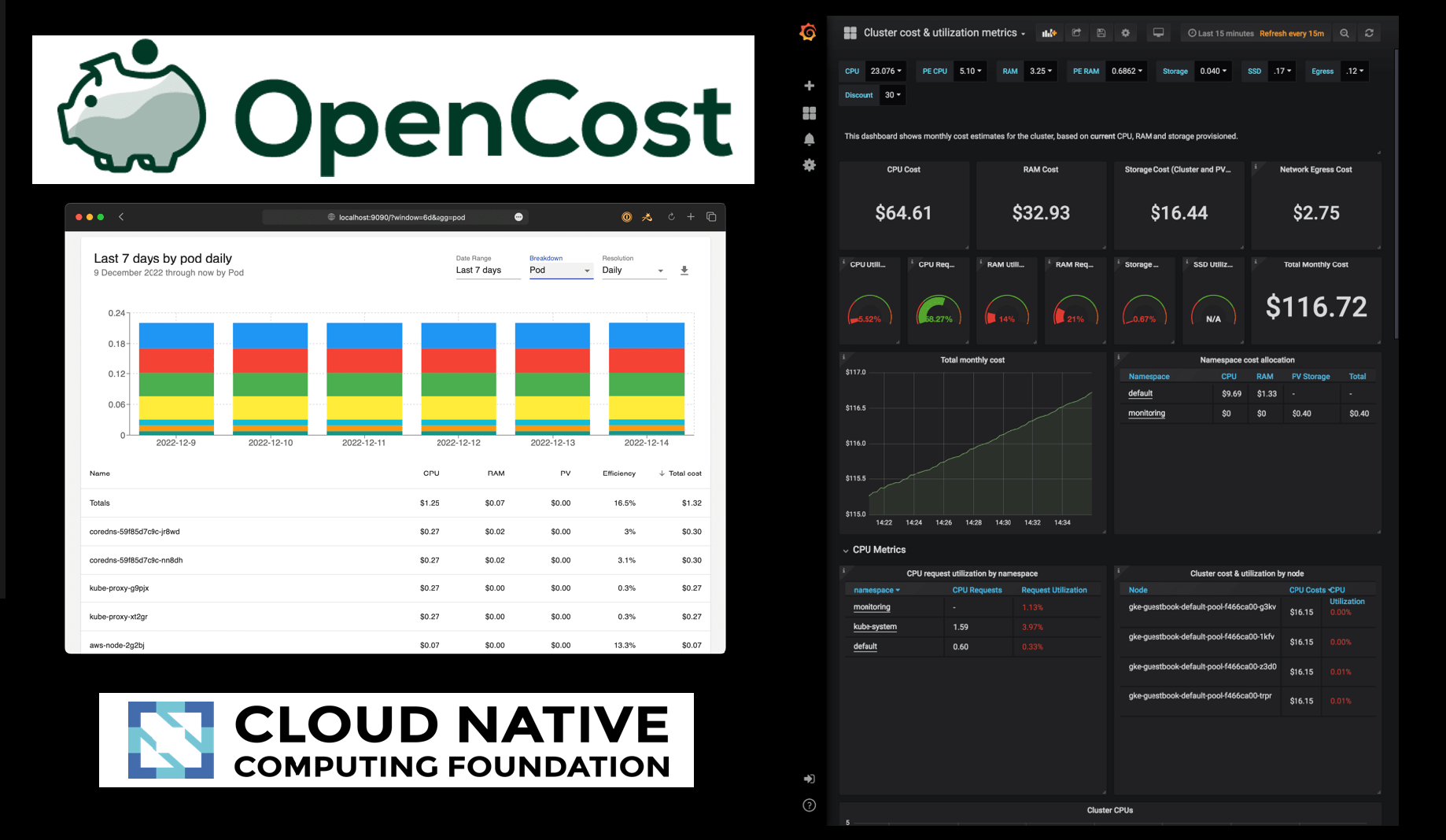Click the localhost:9090 address bar
This screenshot has width=1446, height=840.
click(395, 217)
